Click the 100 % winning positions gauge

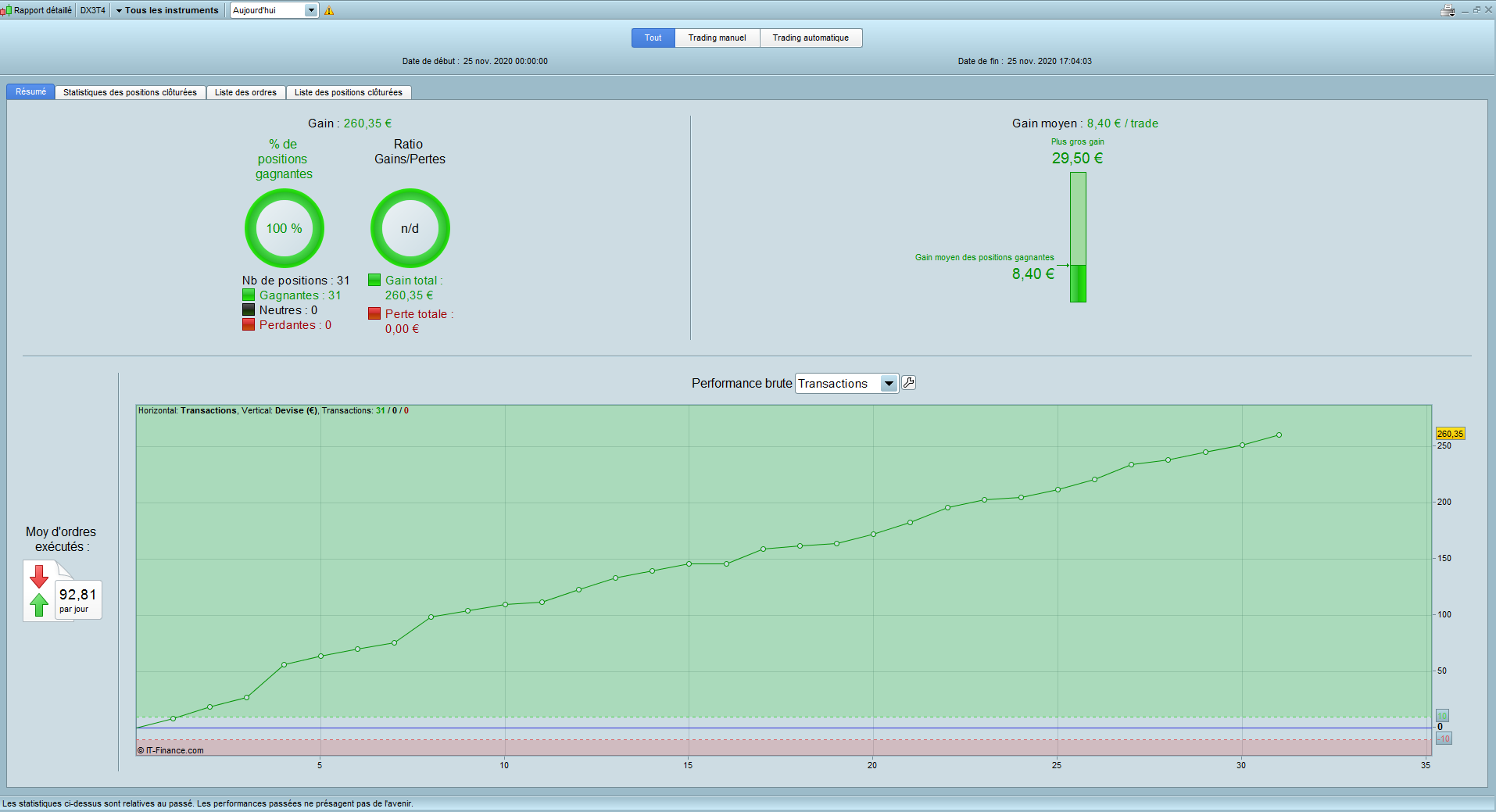pyautogui.click(x=285, y=228)
